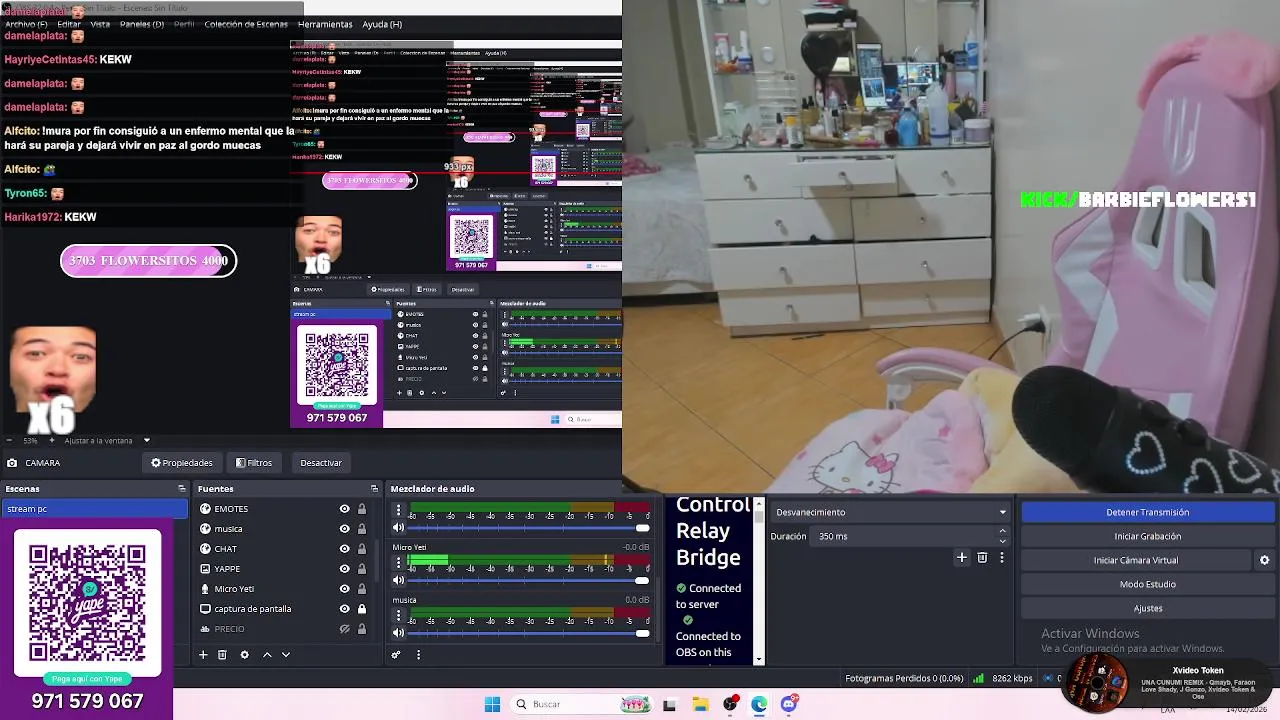Hide the YAPPE source

[344, 569]
